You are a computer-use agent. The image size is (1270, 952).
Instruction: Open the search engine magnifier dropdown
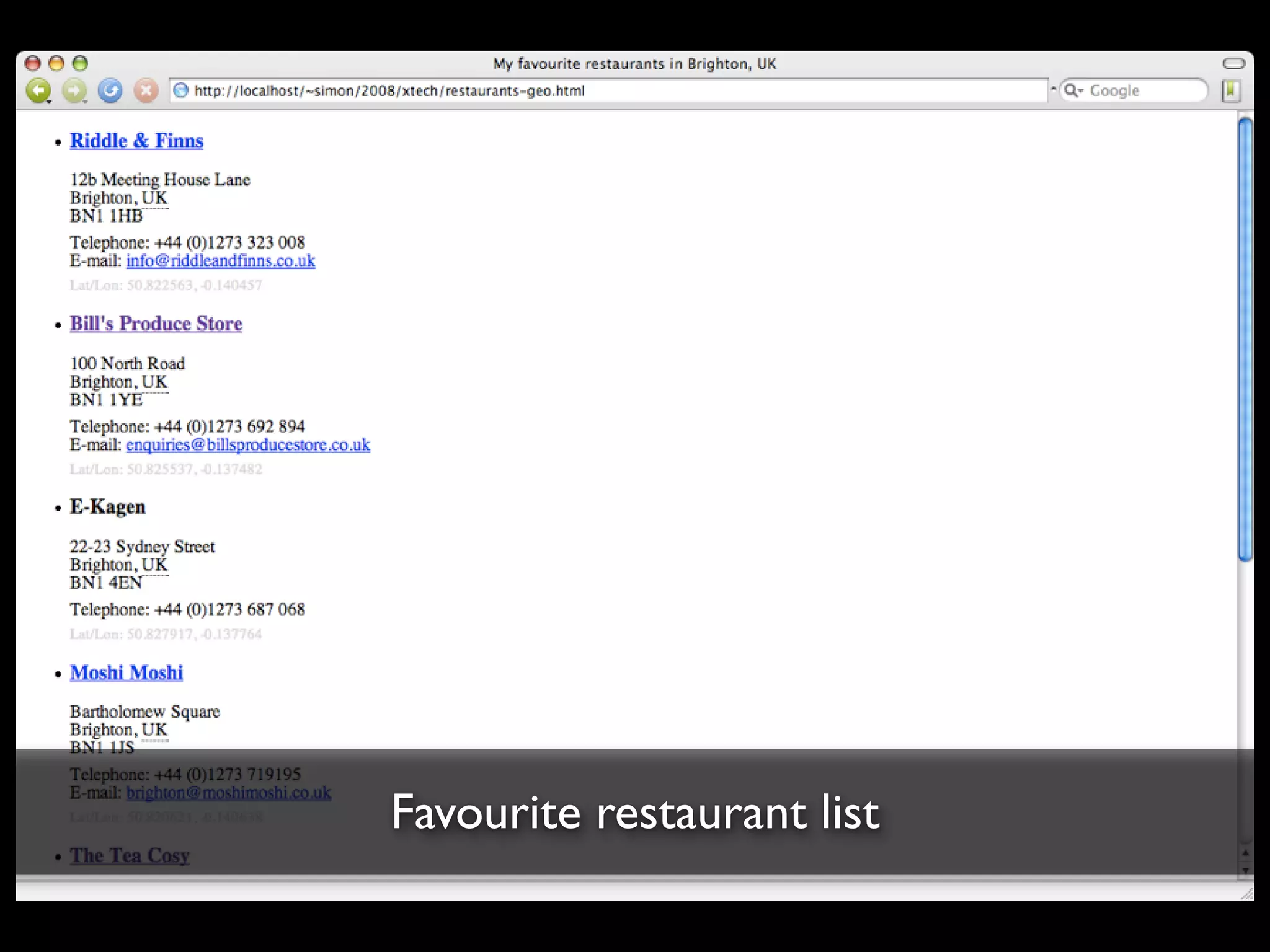1073,91
